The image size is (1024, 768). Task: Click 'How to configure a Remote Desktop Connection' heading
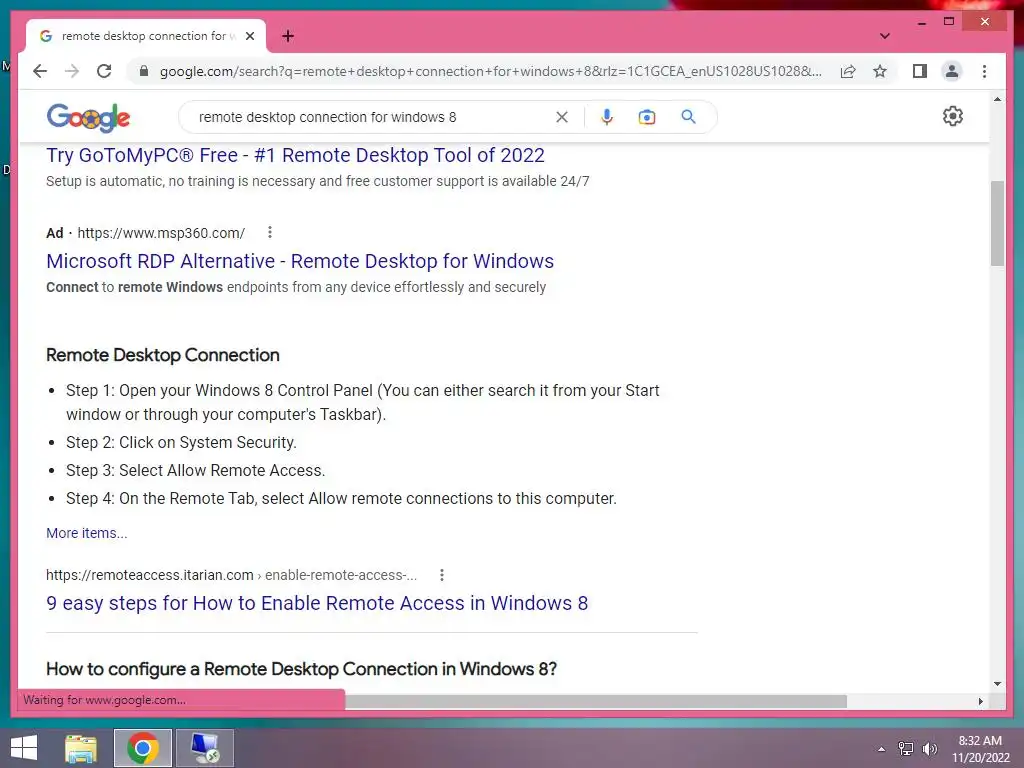point(301,669)
